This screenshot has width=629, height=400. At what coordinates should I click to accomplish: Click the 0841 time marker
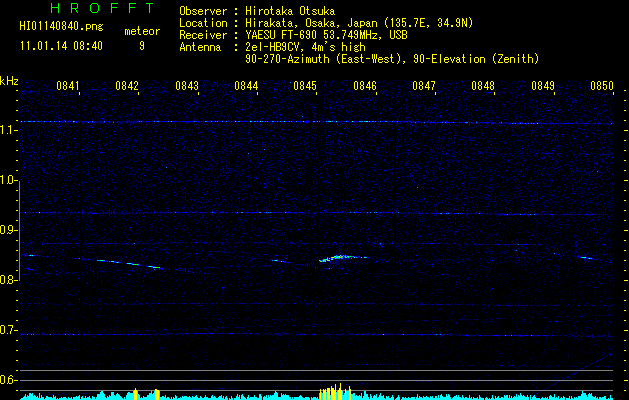pyautogui.click(x=67, y=86)
